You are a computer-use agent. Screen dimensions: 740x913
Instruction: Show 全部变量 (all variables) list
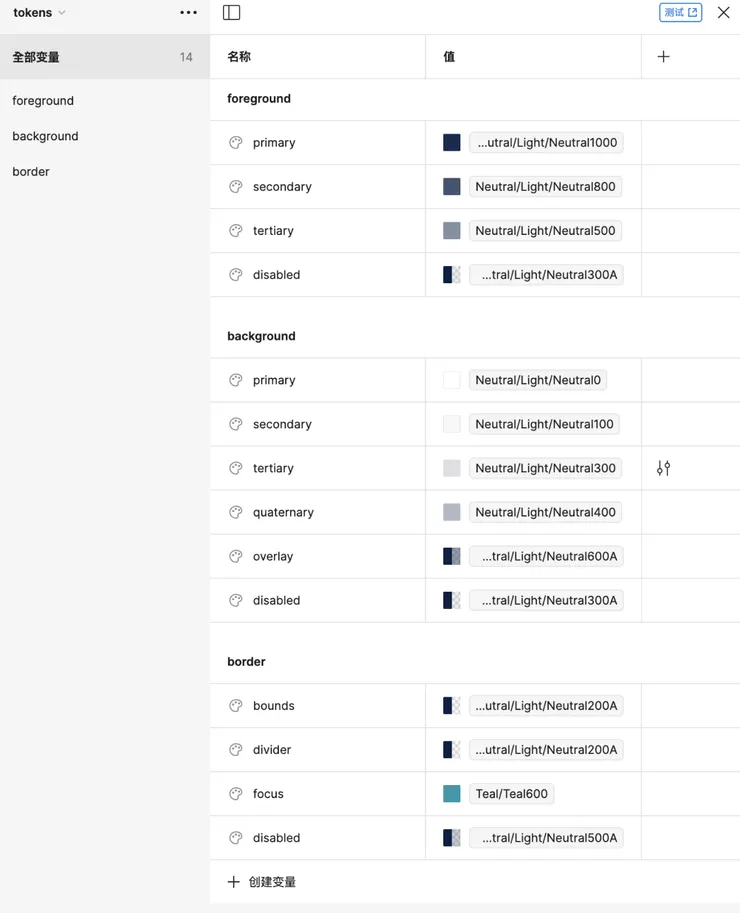coord(36,57)
